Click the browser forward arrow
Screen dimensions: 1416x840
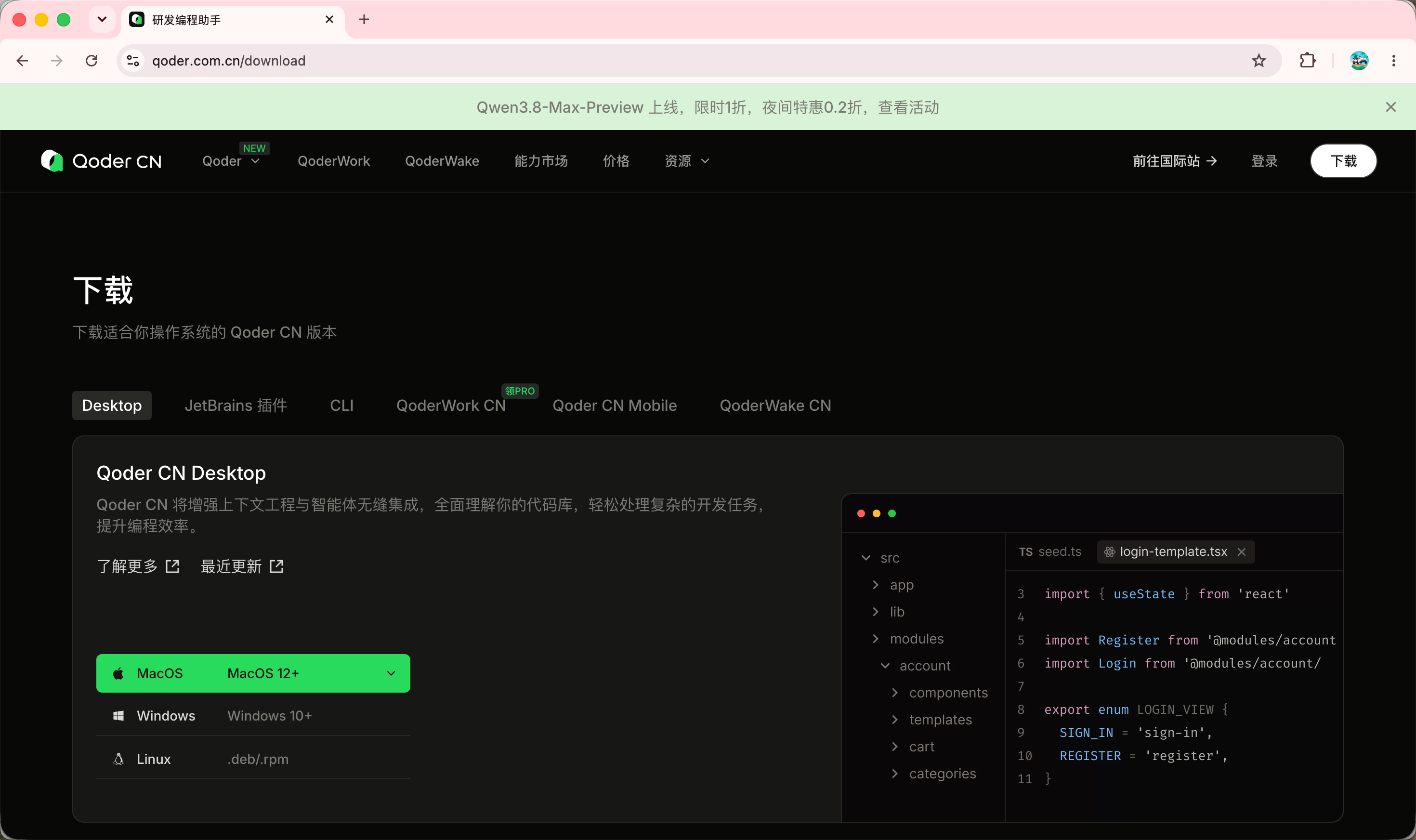pos(57,61)
